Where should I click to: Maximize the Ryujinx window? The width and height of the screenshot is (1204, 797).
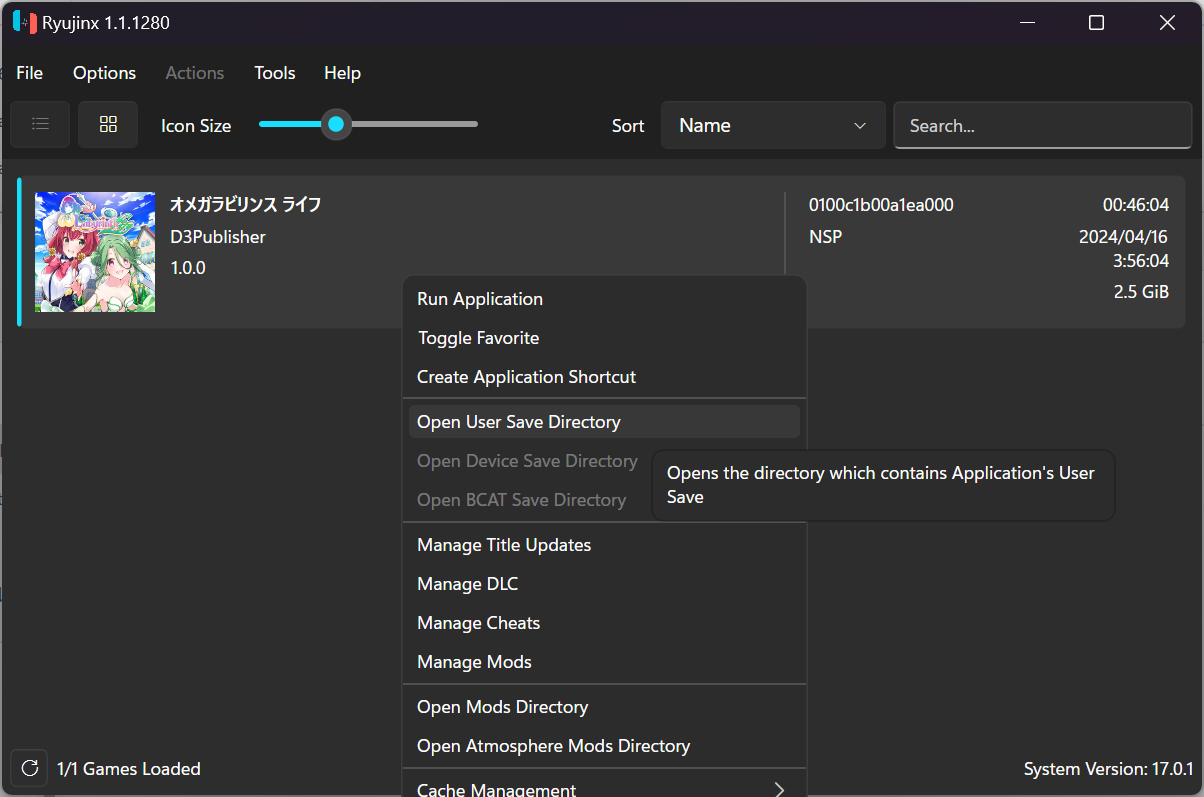point(1097,23)
